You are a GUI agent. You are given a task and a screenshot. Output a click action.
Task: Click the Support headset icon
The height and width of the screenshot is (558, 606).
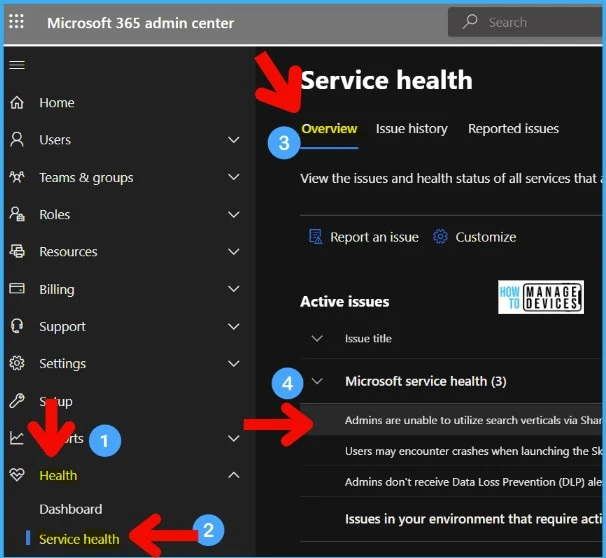click(x=17, y=326)
